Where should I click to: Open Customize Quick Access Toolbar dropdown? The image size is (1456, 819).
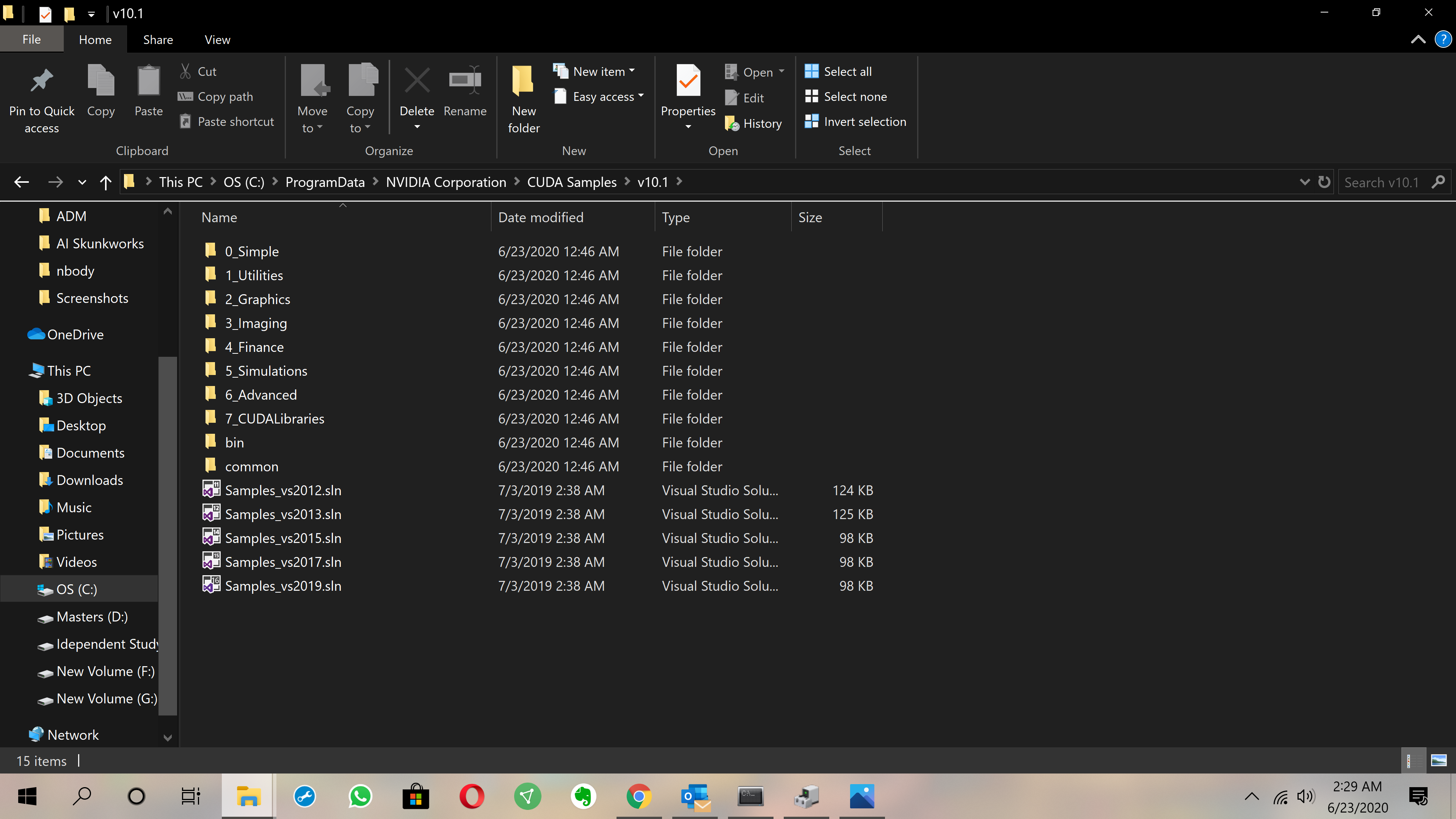point(91,14)
